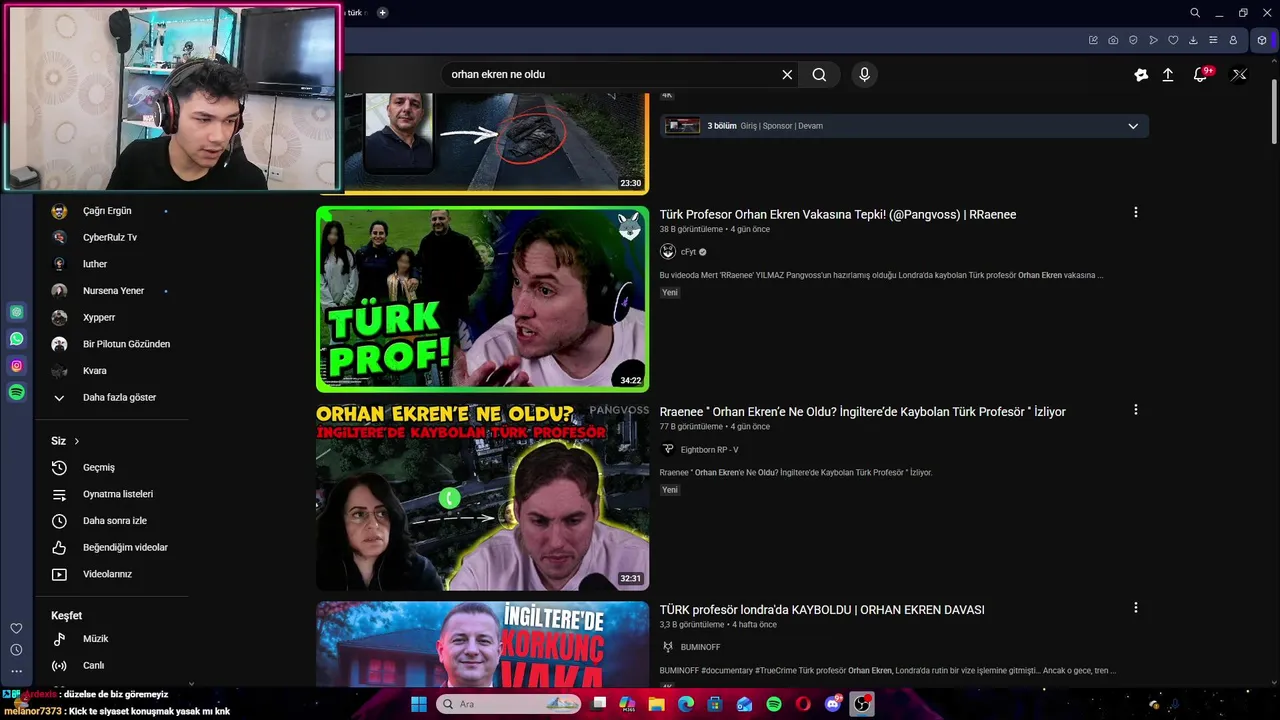Viewport: 1280px width, 720px height.
Task: Open Oynatma listeleri playlists
Action: (118, 494)
